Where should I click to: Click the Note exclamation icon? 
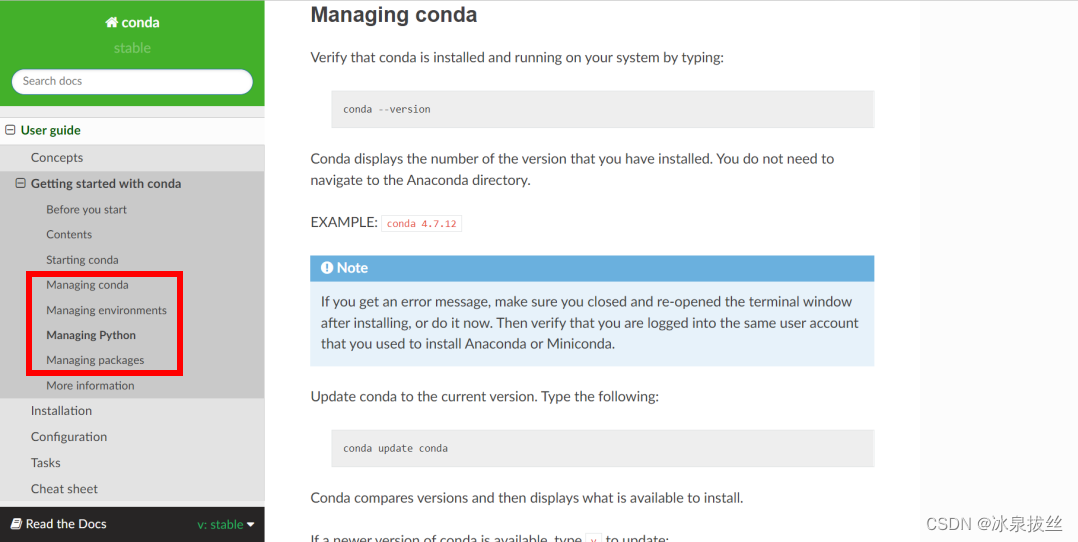click(x=327, y=268)
